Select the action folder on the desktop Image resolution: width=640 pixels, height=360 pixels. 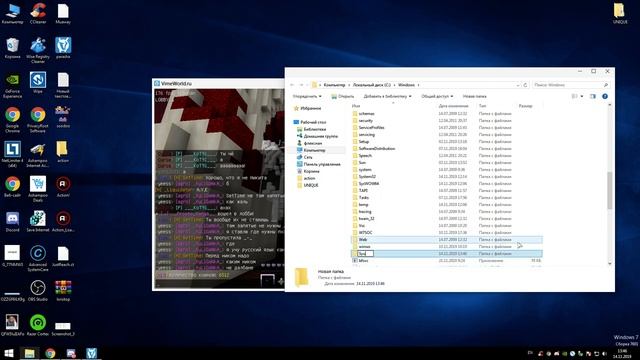[x=63, y=152]
